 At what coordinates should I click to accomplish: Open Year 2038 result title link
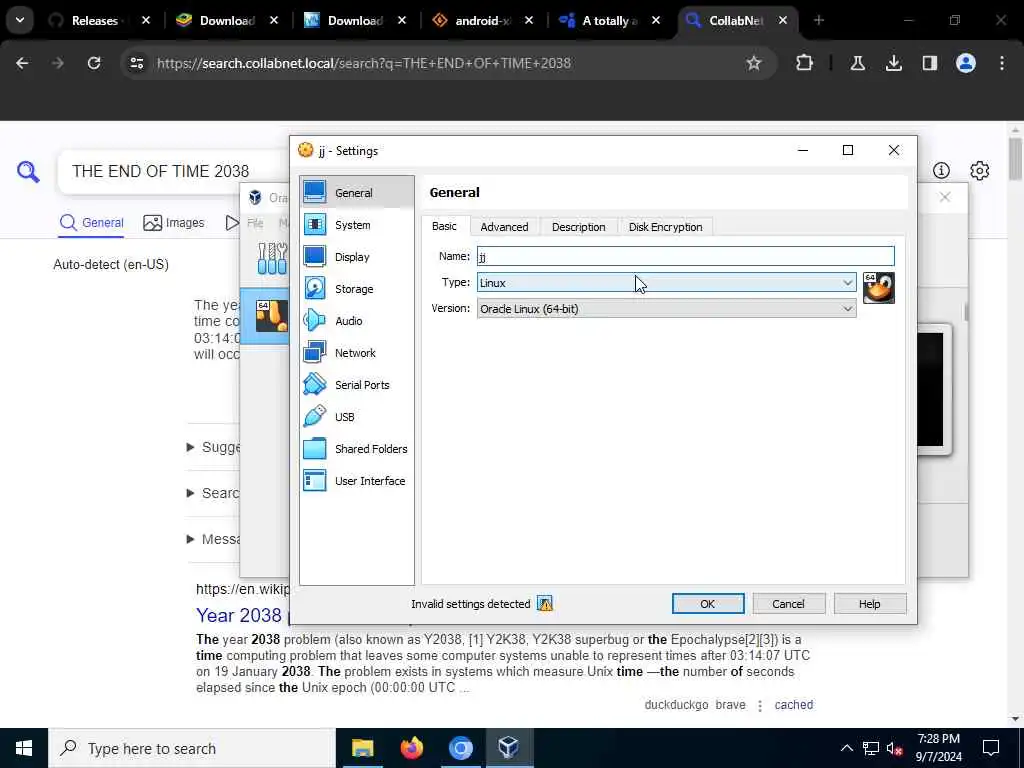pos(239,615)
